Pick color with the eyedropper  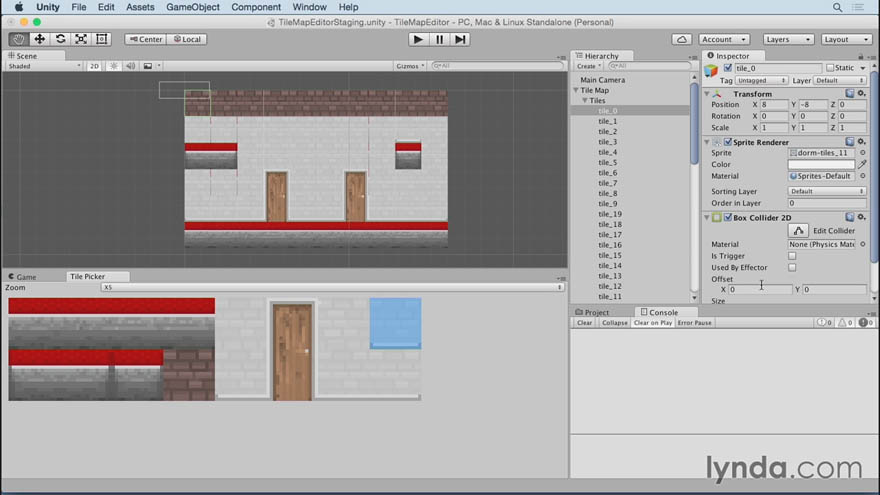pos(862,164)
